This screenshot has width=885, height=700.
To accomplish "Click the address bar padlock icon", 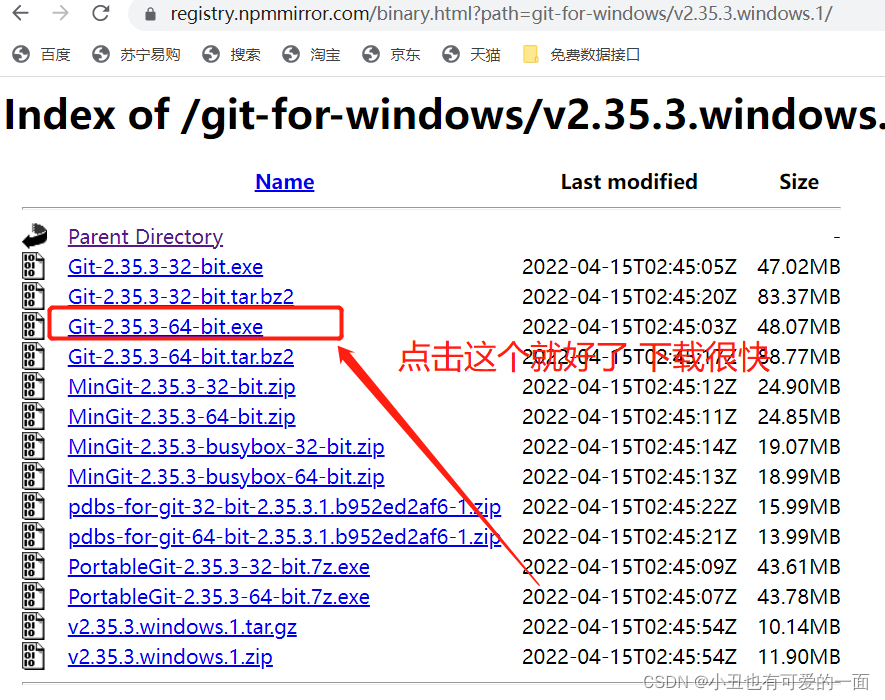I will click(x=150, y=14).
